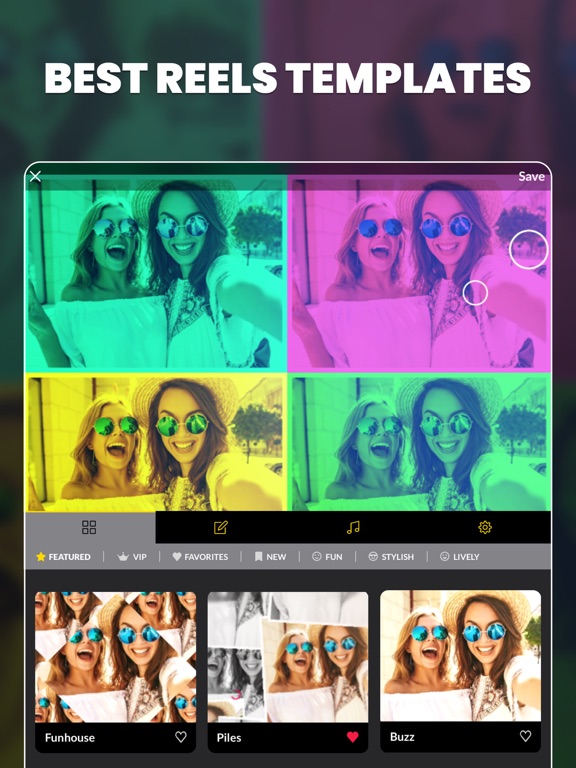Favorite the Buzz template heart
This screenshot has height=768, width=576.
click(526, 736)
